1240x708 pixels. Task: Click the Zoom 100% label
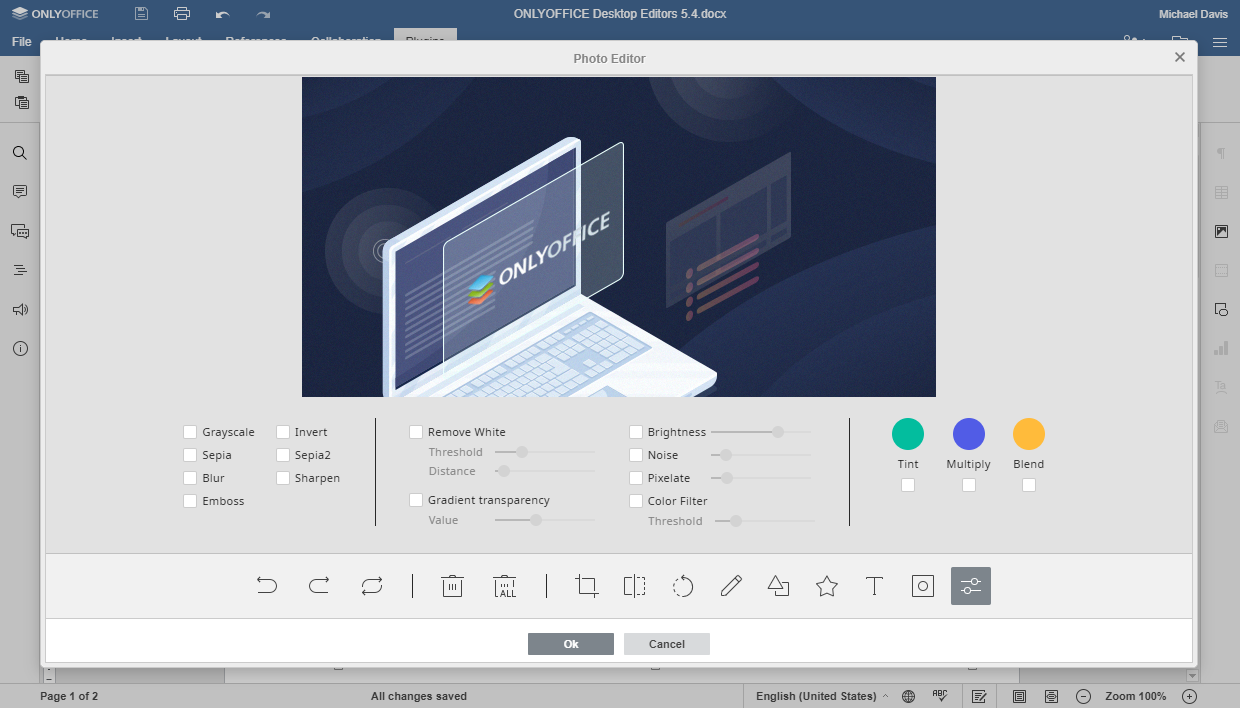[x=1136, y=696]
